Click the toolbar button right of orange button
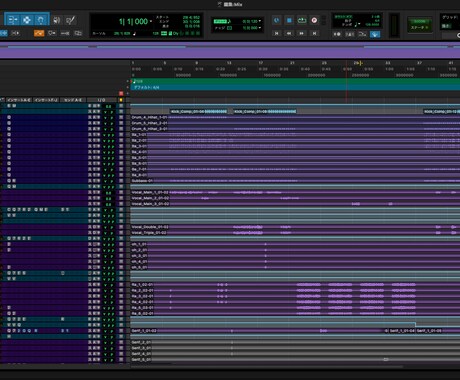This screenshot has width=460, height=380. coord(52,33)
